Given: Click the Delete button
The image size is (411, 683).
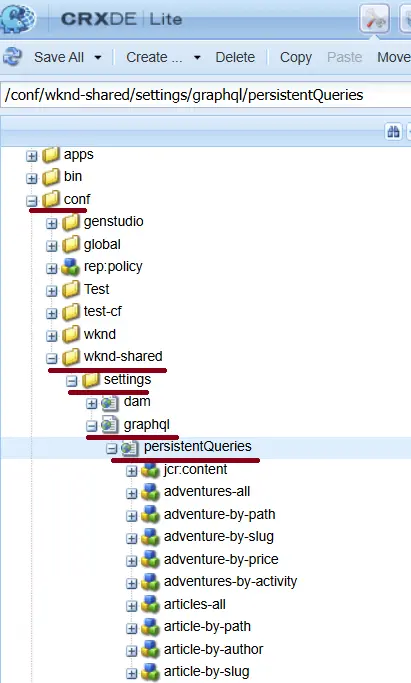Looking at the screenshot, I should point(235,57).
